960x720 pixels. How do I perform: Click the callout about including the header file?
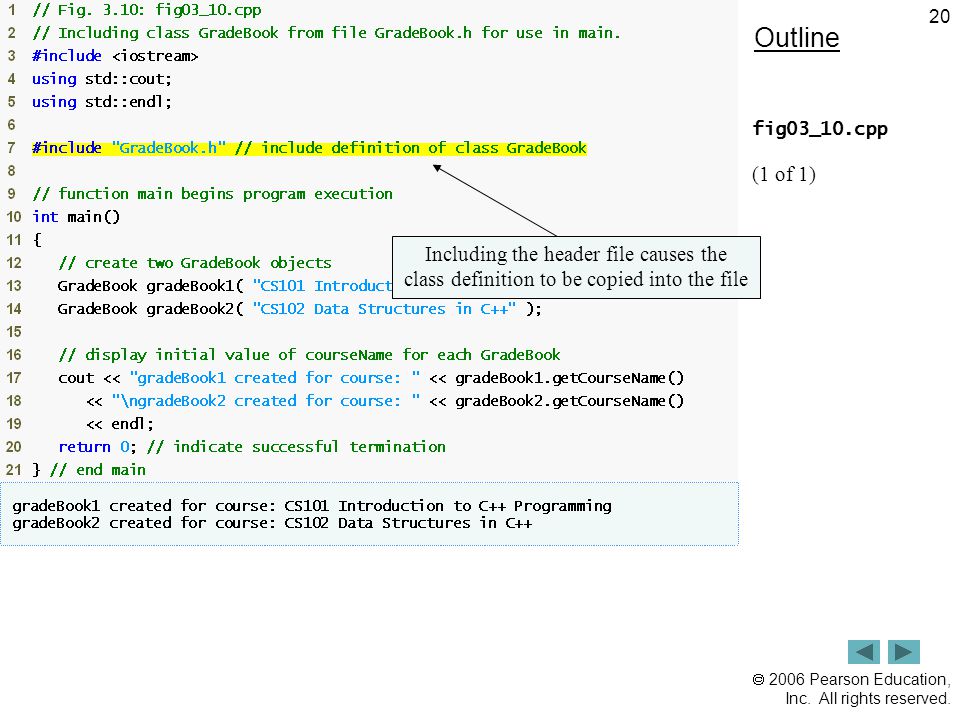(576, 268)
